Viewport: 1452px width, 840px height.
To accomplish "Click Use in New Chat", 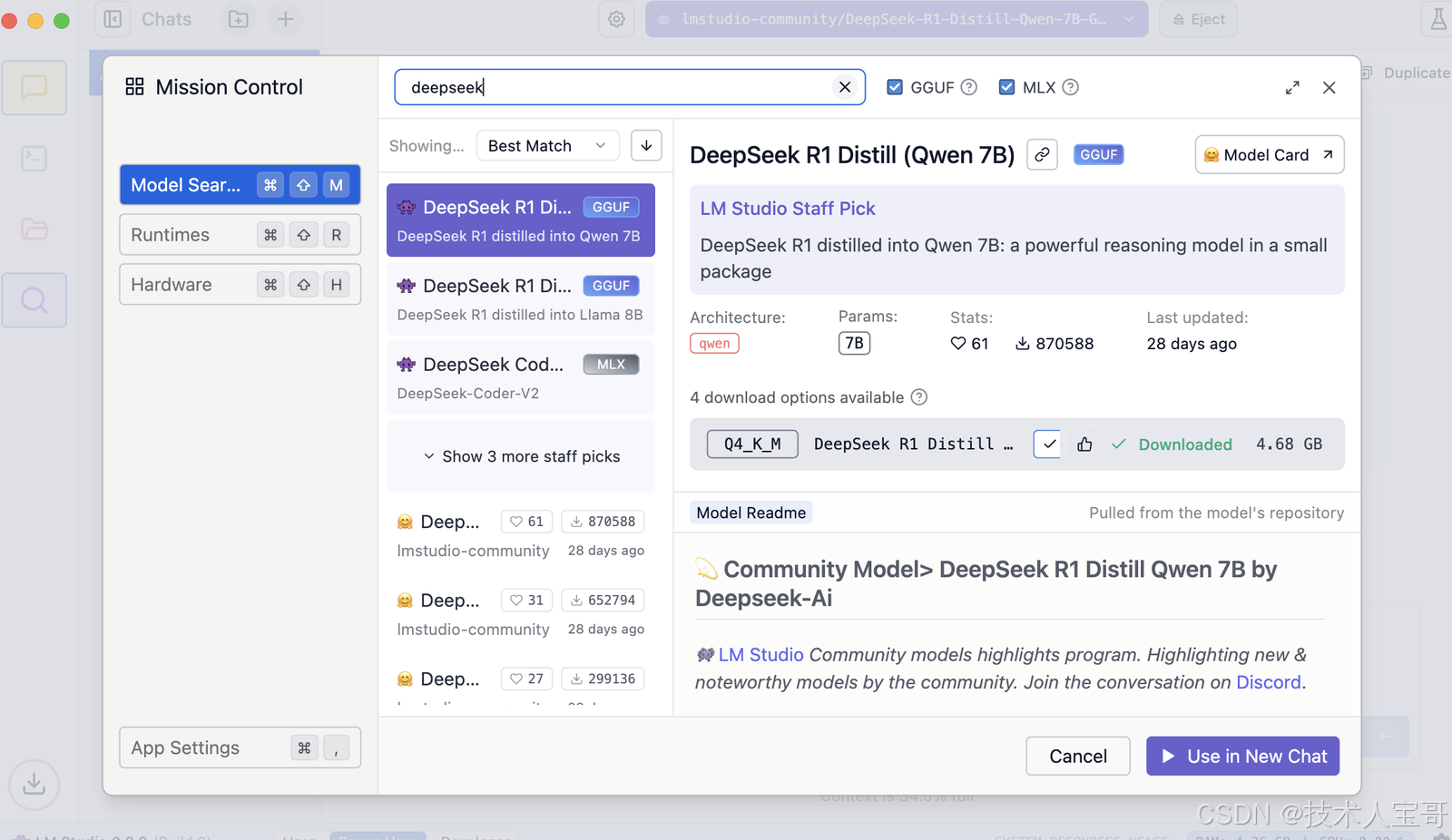I will [x=1242, y=756].
